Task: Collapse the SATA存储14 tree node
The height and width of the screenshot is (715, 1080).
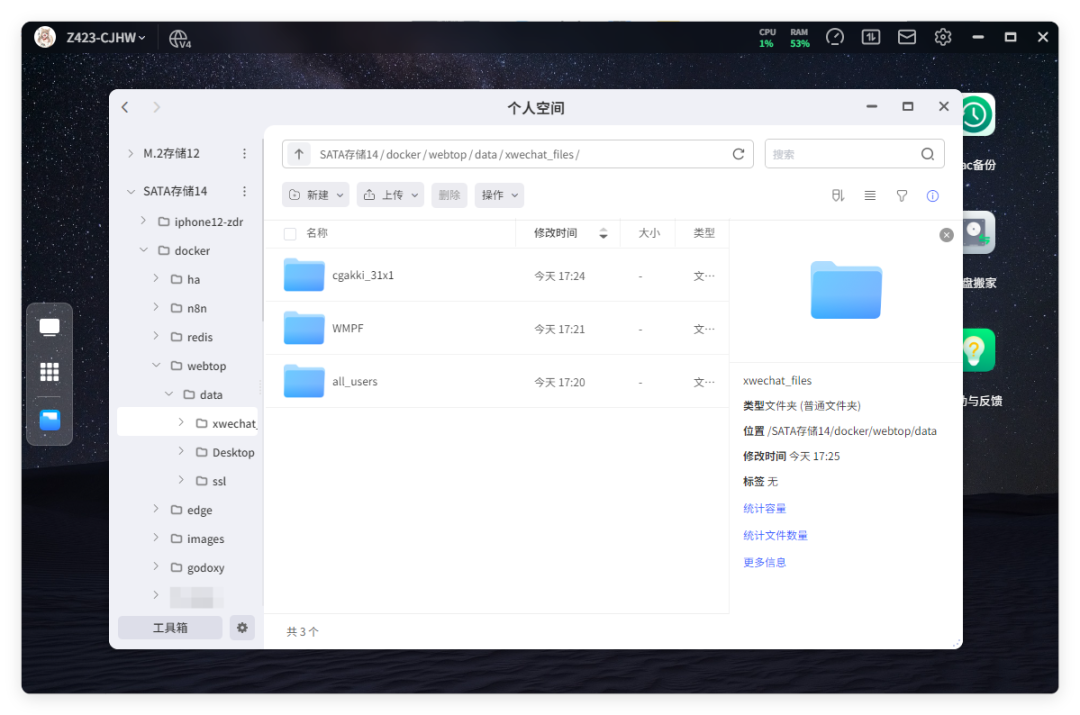Action: (x=131, y=191)
